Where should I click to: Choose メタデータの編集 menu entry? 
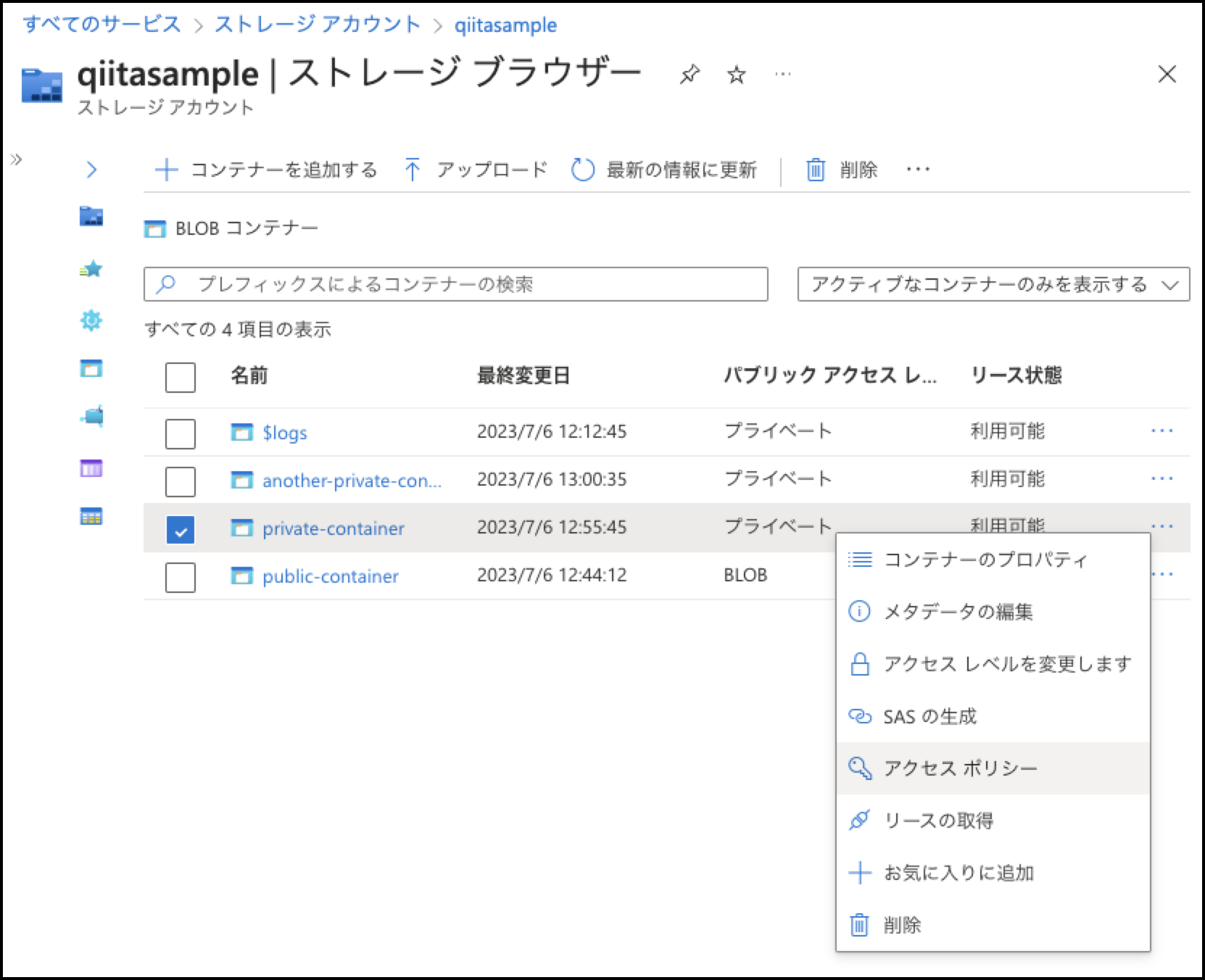tap(993, 612)
